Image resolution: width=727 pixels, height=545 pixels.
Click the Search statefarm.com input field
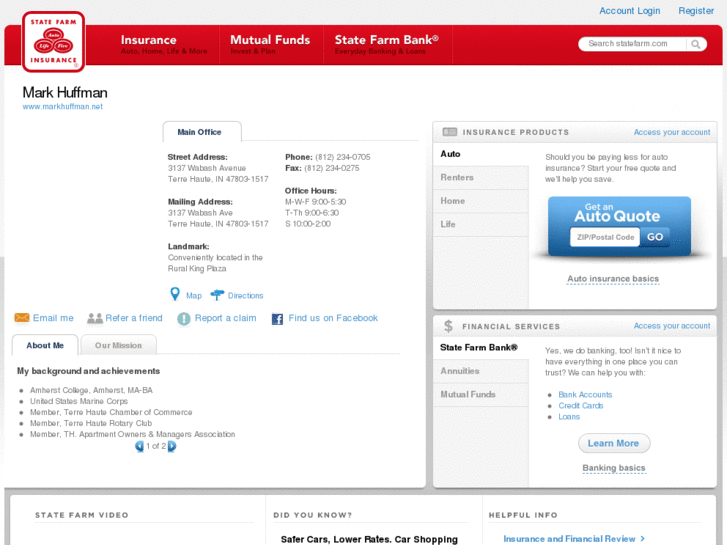pyautogui.click(x=632, y=44)
